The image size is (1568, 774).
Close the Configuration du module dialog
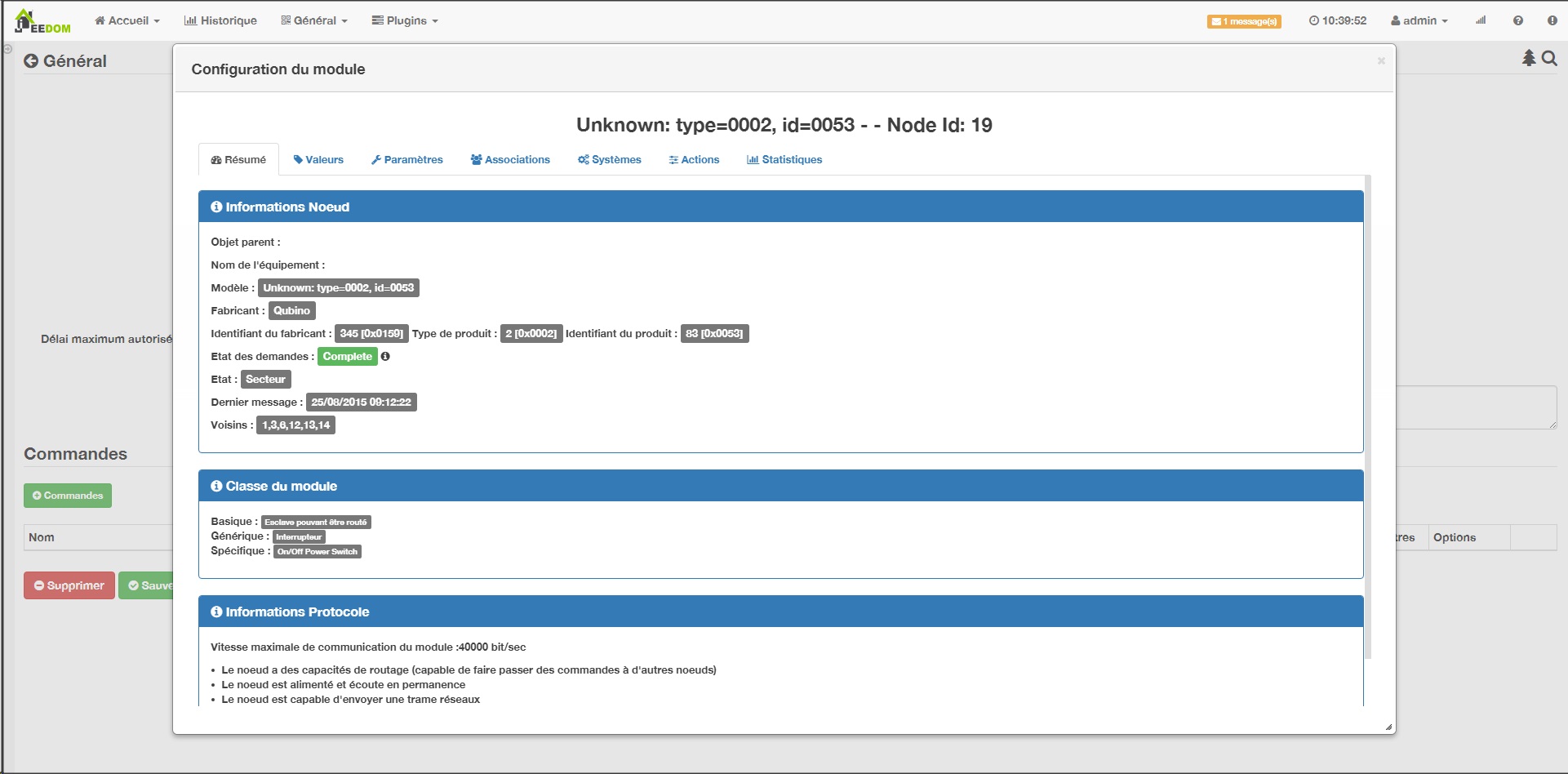coord(1381,60)
